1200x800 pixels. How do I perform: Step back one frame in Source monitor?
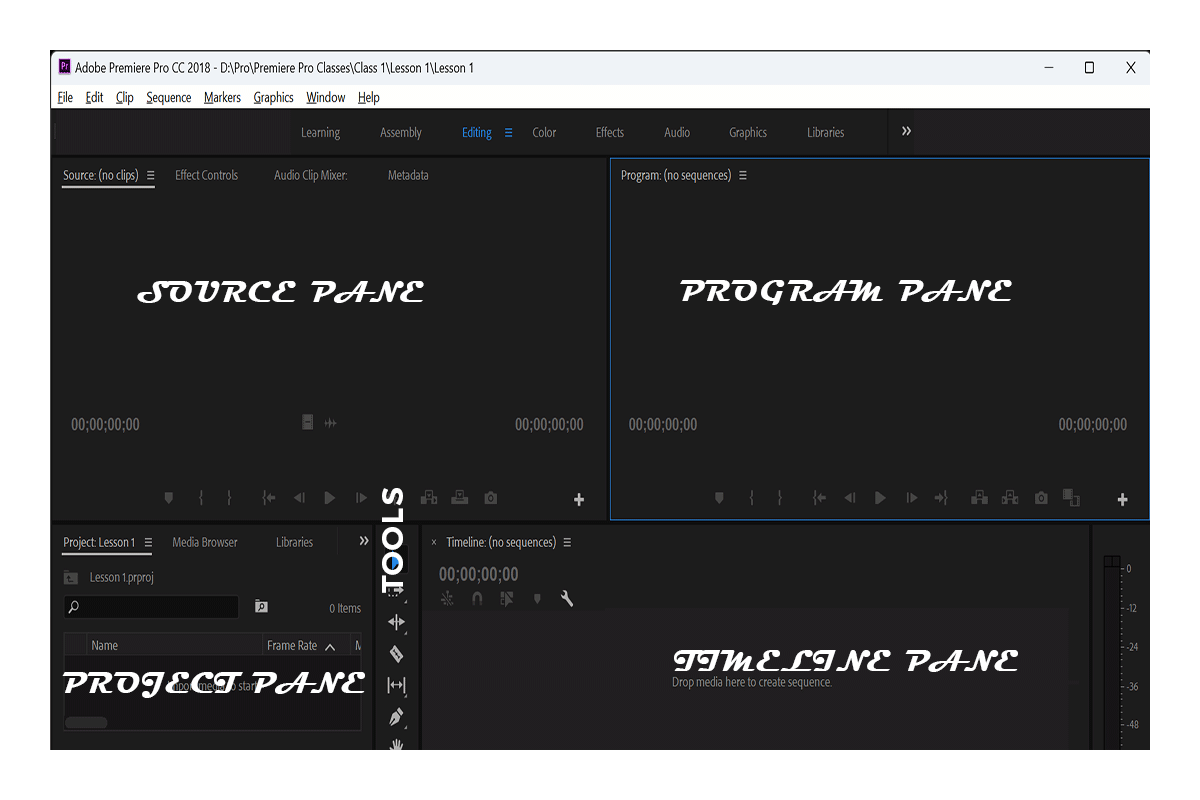point(299,498)
